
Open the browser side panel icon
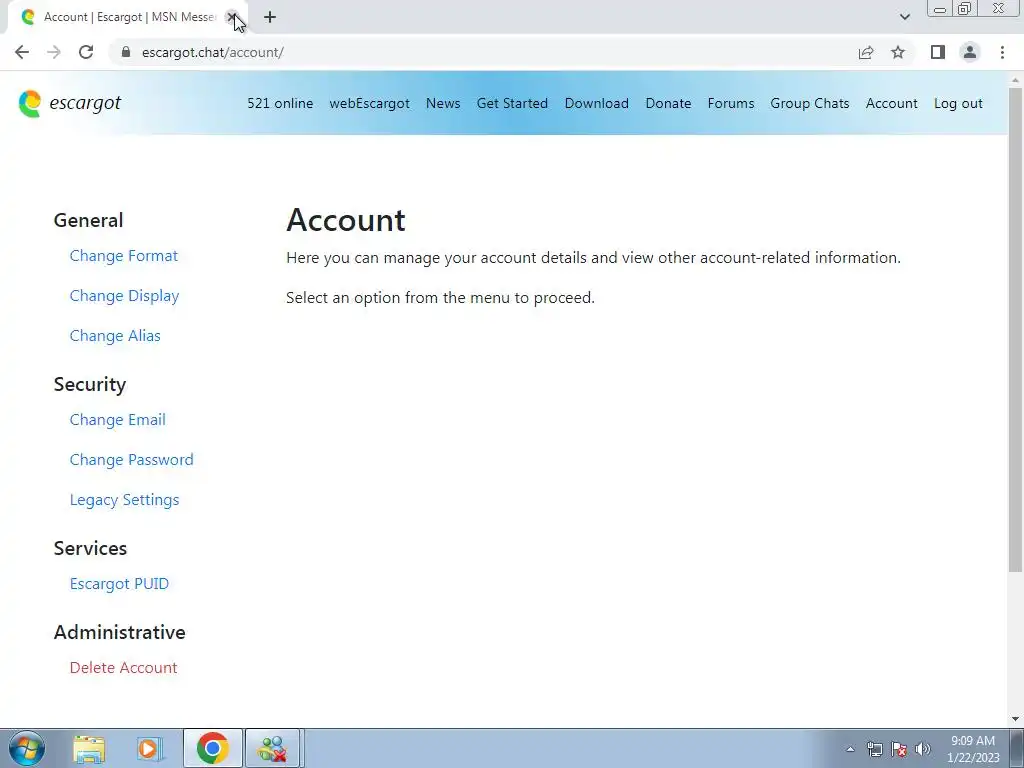[x=938, y=52]
